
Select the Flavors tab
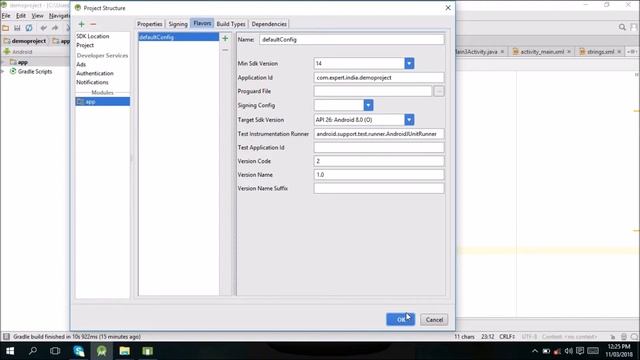click(x=202, y=23)
